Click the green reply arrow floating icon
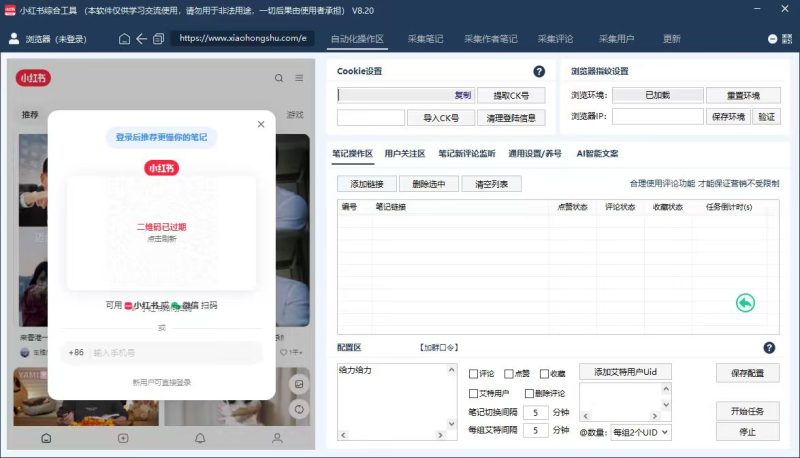800x458 pixels. click(745, 302)
